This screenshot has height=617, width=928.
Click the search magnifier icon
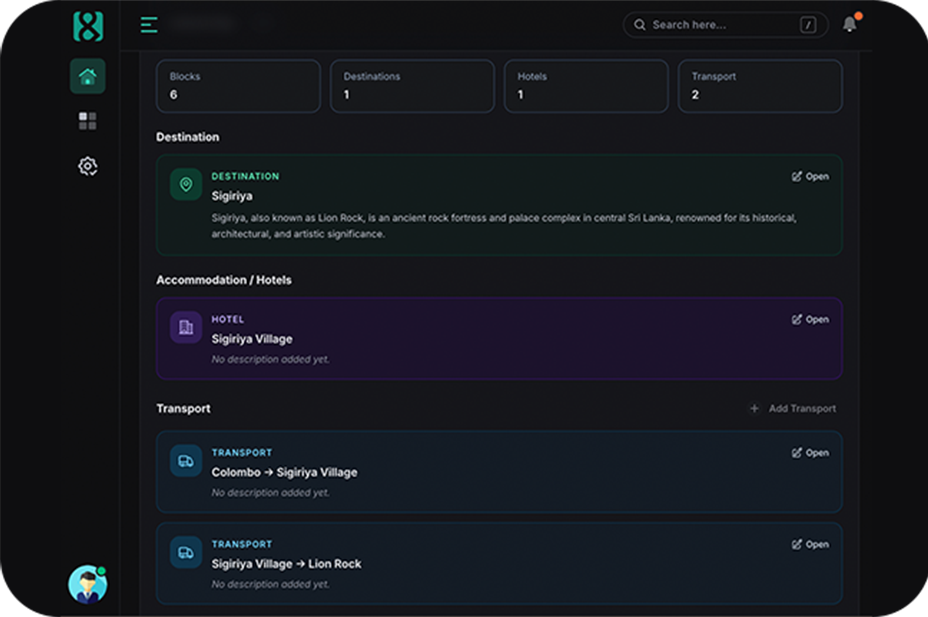[x=640, y=25]
